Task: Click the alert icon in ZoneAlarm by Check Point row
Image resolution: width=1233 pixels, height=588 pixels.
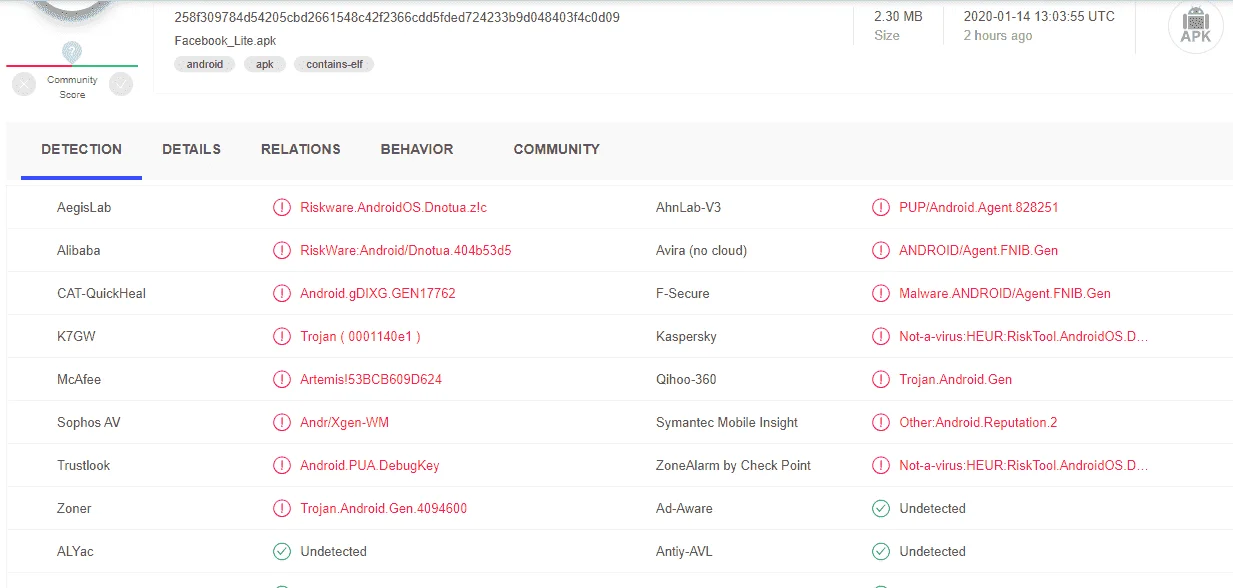Action: click(x=881, y=465)
